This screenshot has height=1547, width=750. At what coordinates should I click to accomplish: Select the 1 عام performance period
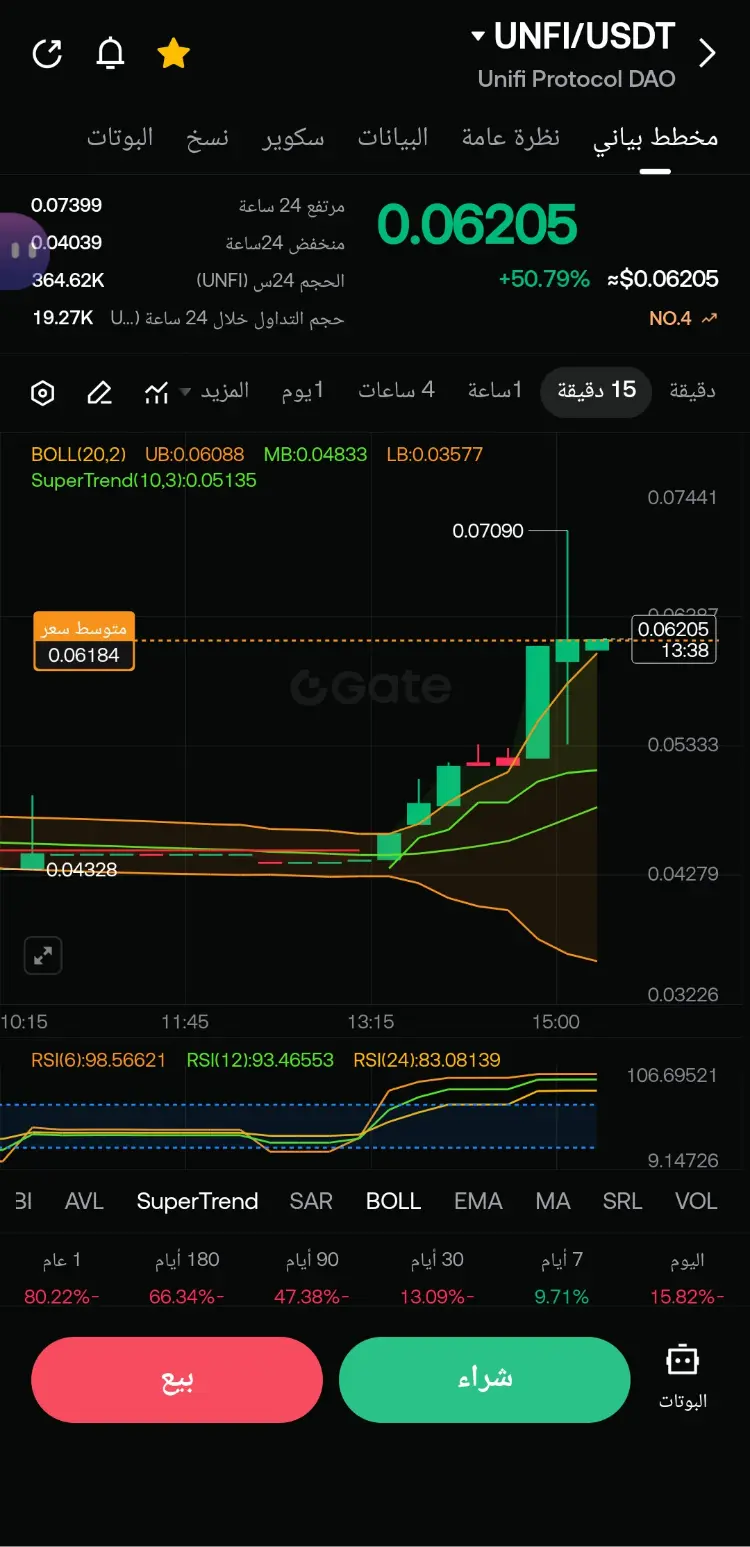pos(62,1278)
